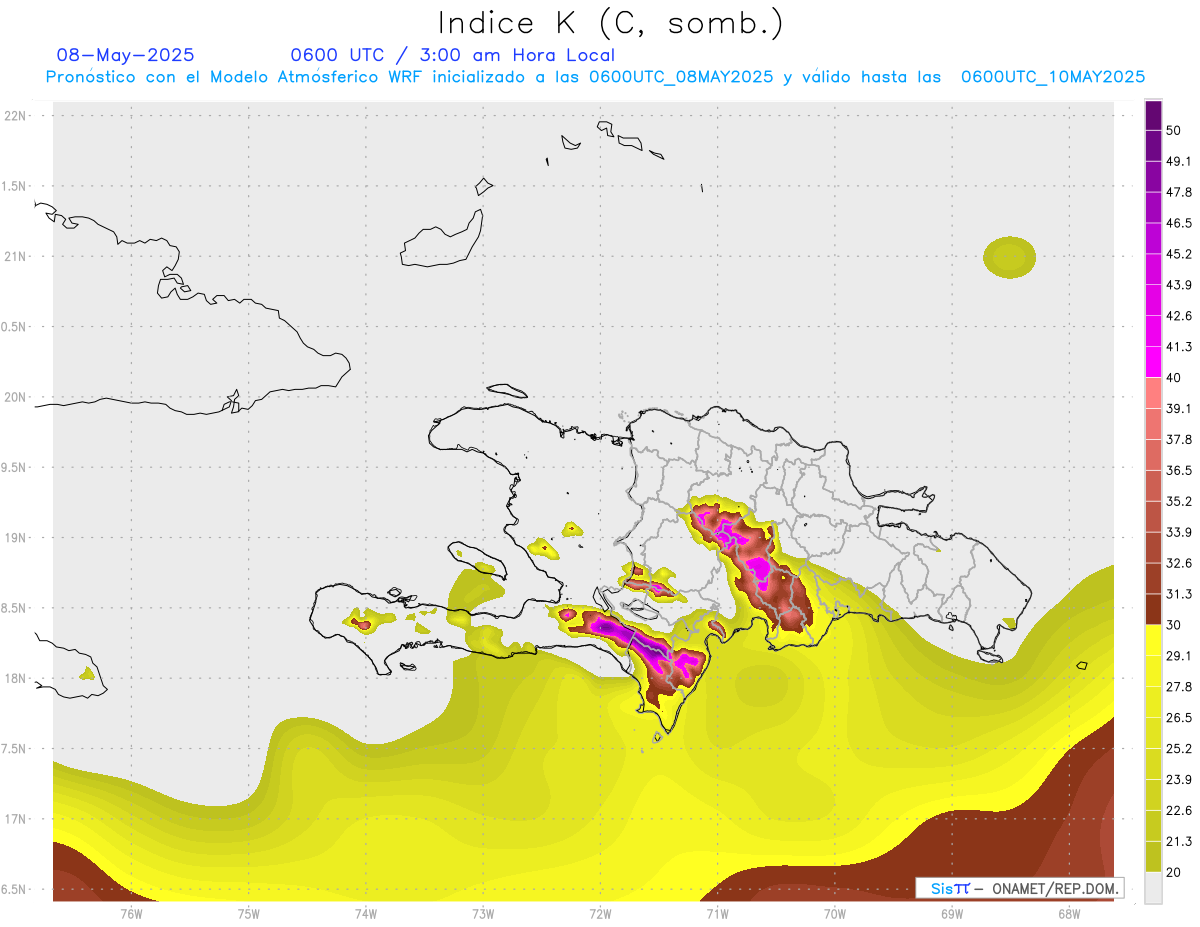Click the '17N' latitude axis label
The height and width of the screenshot is (927, 1200).
tap(15, 819)
